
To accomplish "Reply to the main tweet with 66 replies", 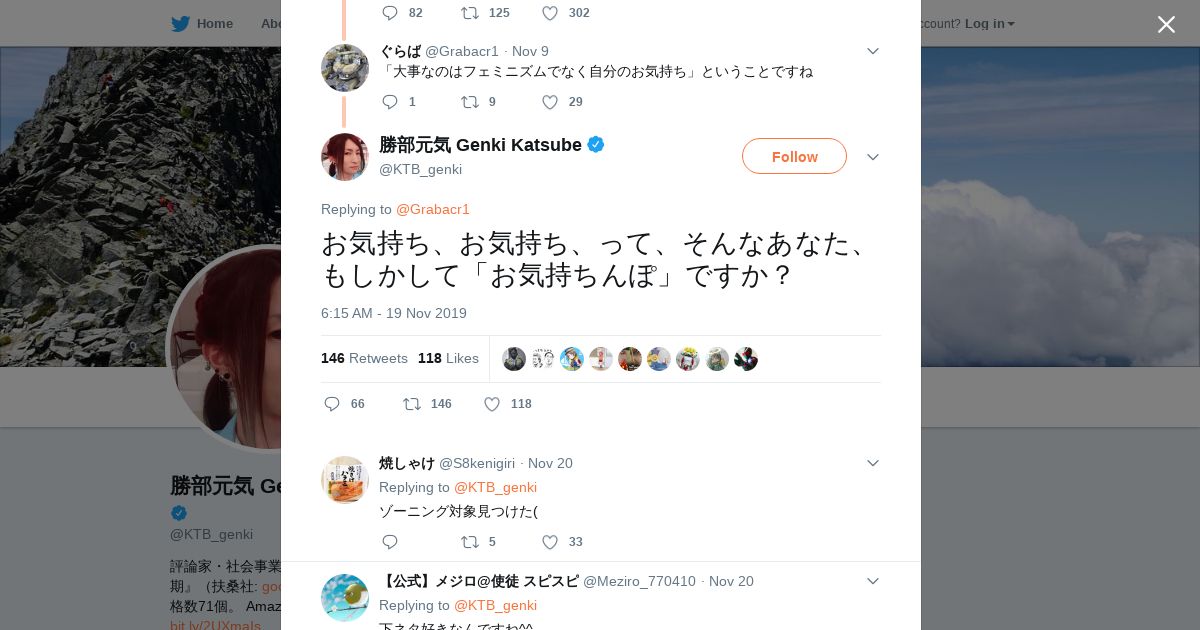I will click(x=332, y=404).
